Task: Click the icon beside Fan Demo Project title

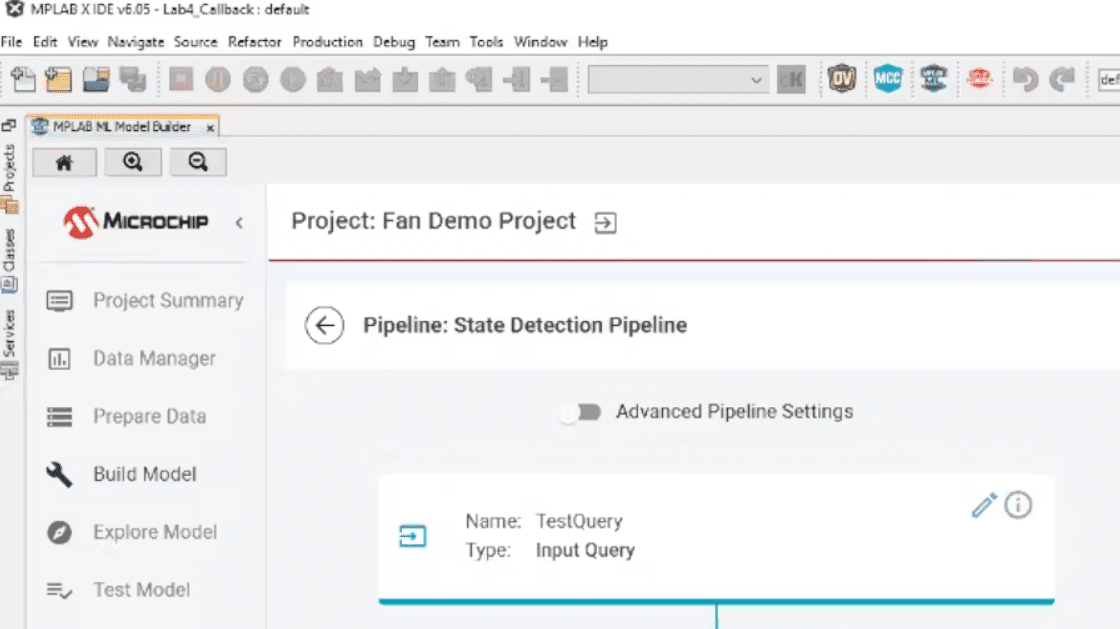Action: (605, 223)
